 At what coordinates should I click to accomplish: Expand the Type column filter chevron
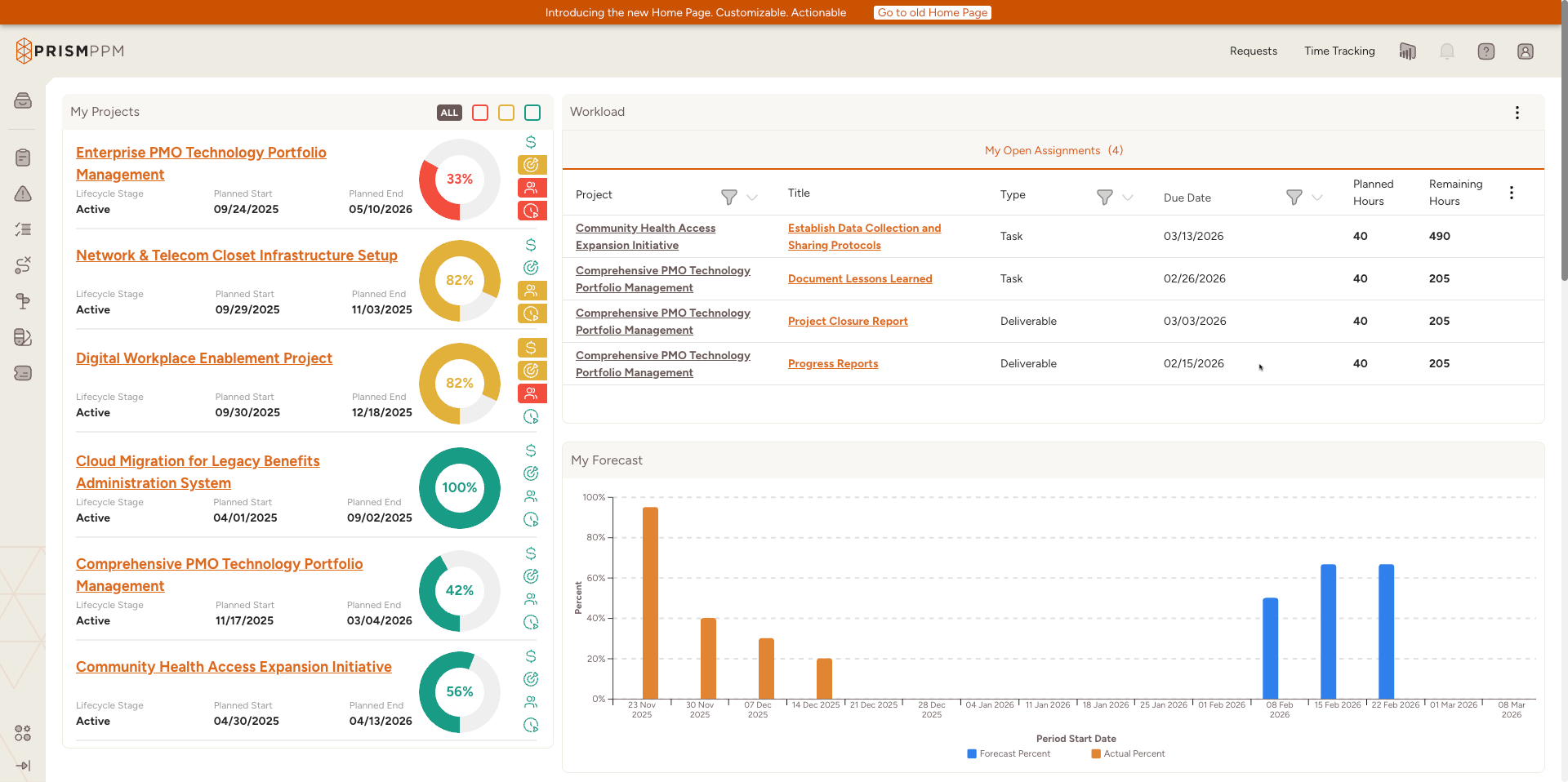(x=1128, y=197)
